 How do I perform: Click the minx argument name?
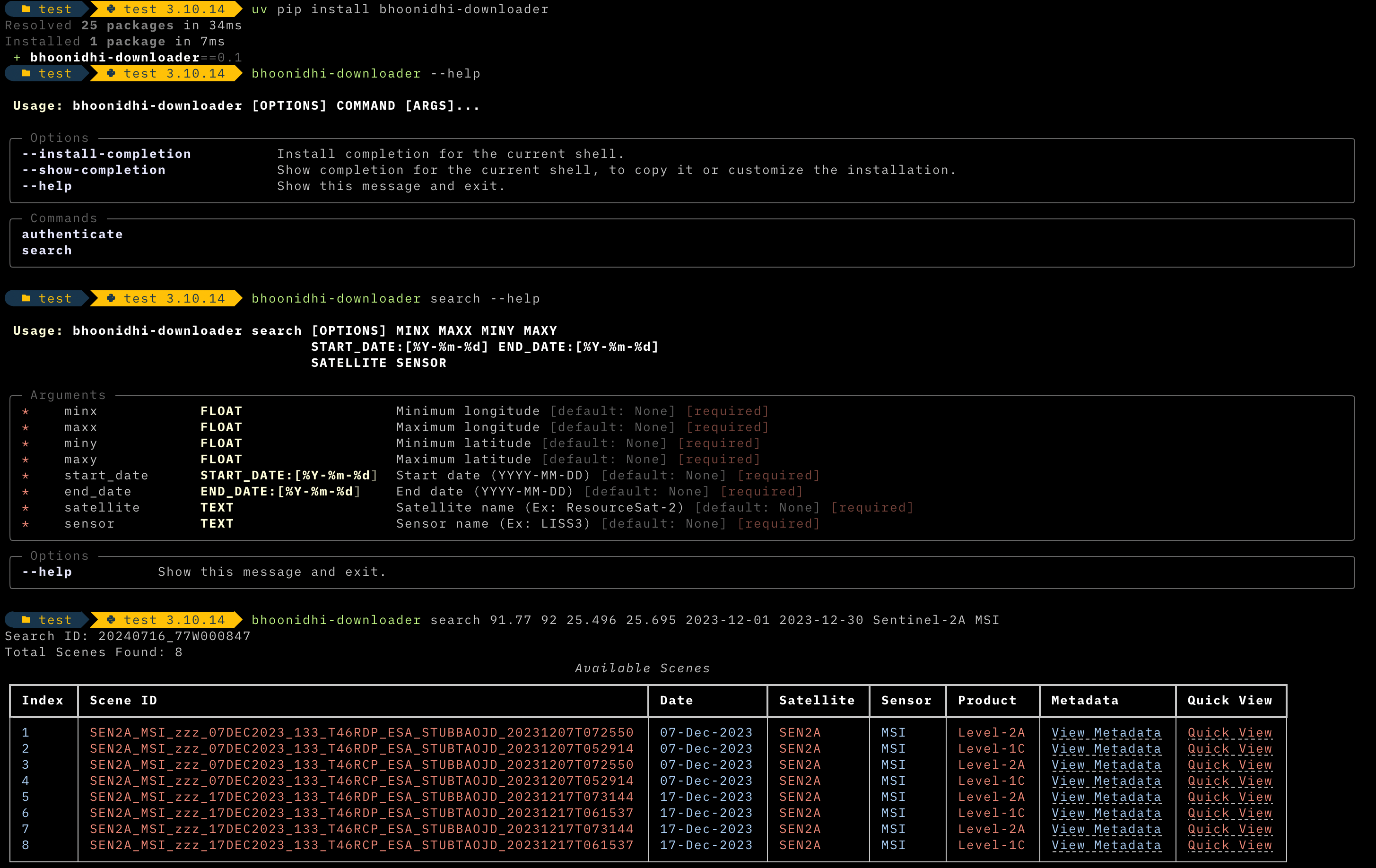click(x=80, y=411)
